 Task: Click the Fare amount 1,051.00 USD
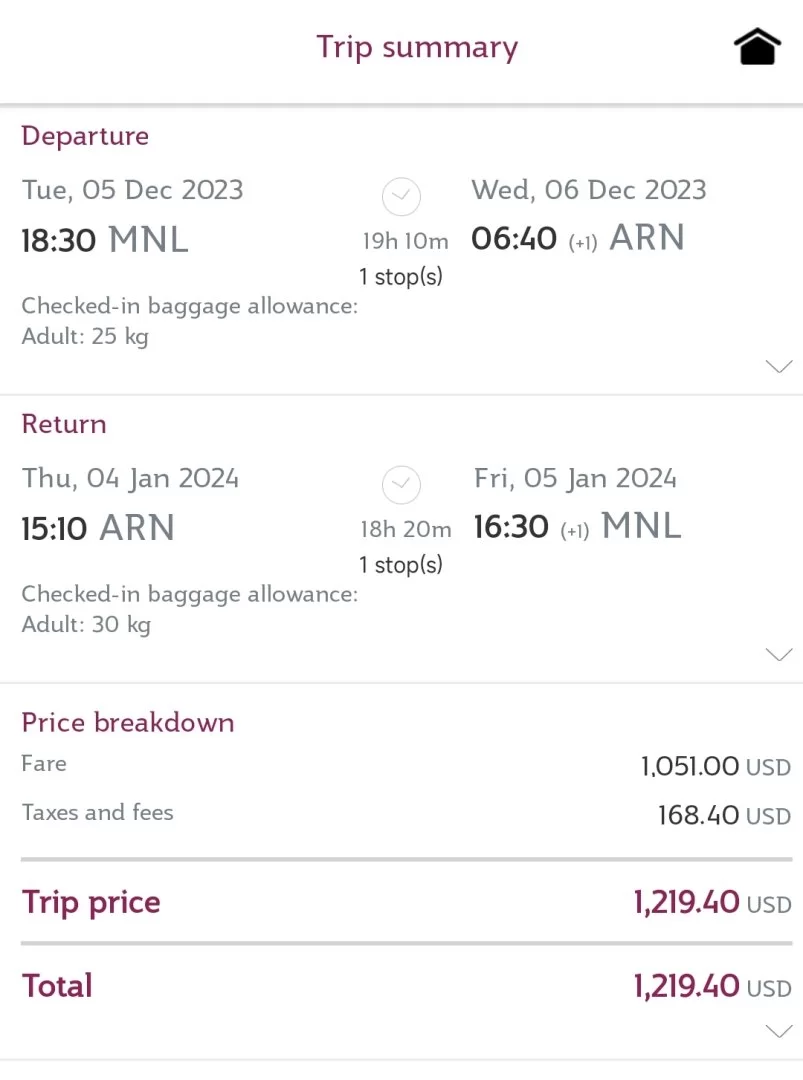pos(716,767)
